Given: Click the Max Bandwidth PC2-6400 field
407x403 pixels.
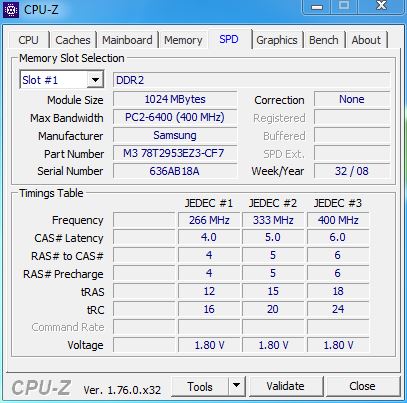Looking at the screenshot, I should [x=175, y=117].
